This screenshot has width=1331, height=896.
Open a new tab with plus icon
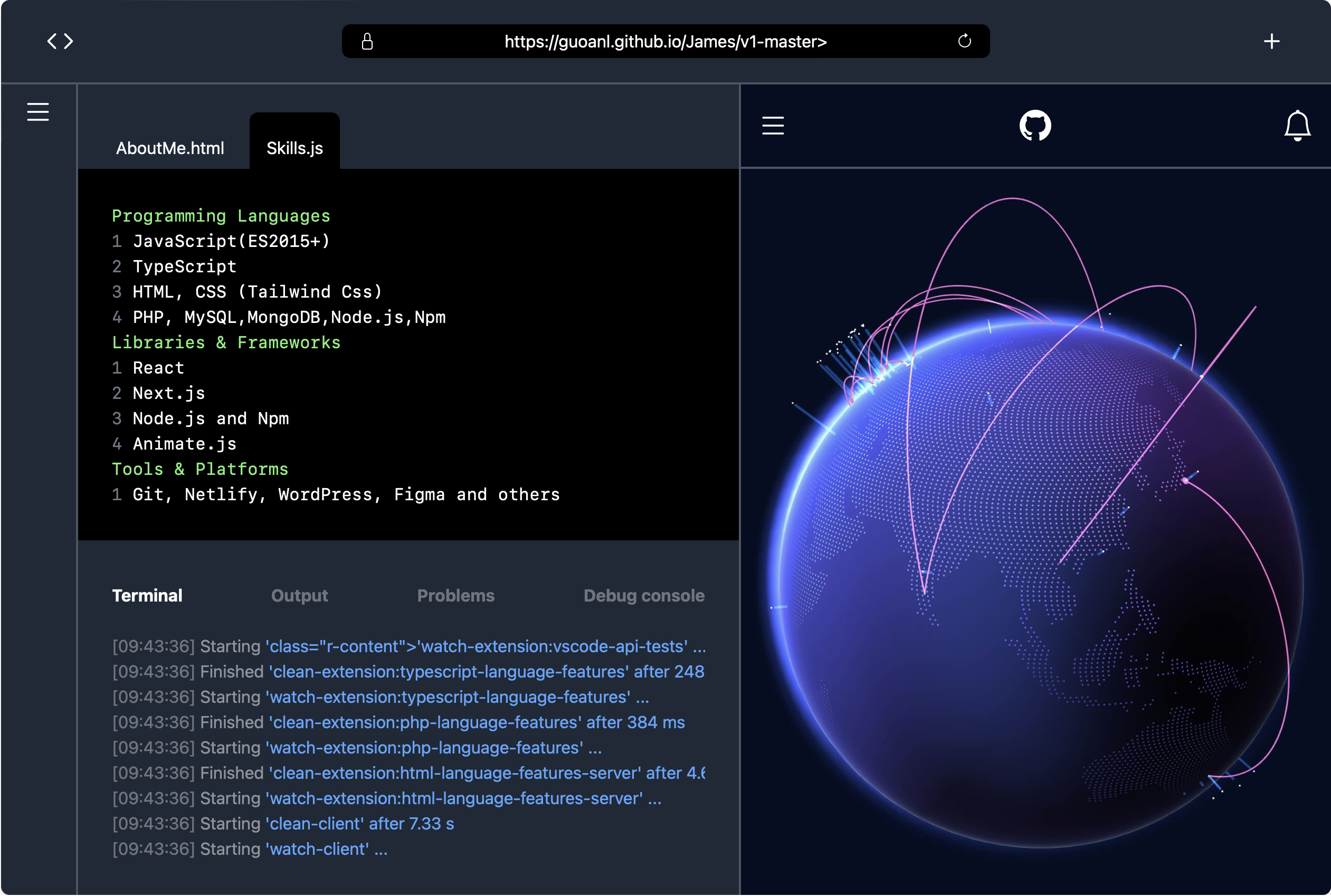pyautogui.click(x=1271, y=41)
